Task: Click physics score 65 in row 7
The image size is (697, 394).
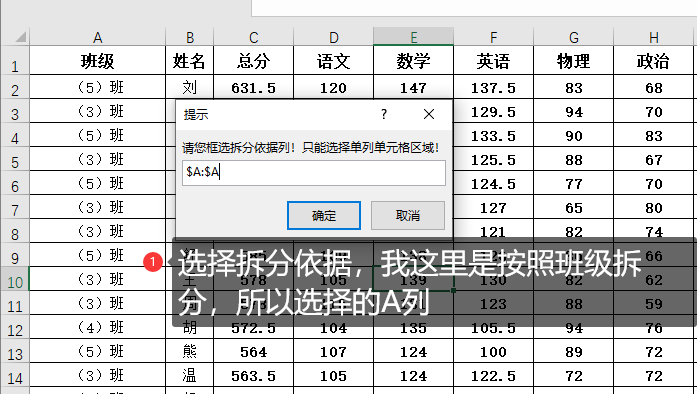Action: click(573, 208)
